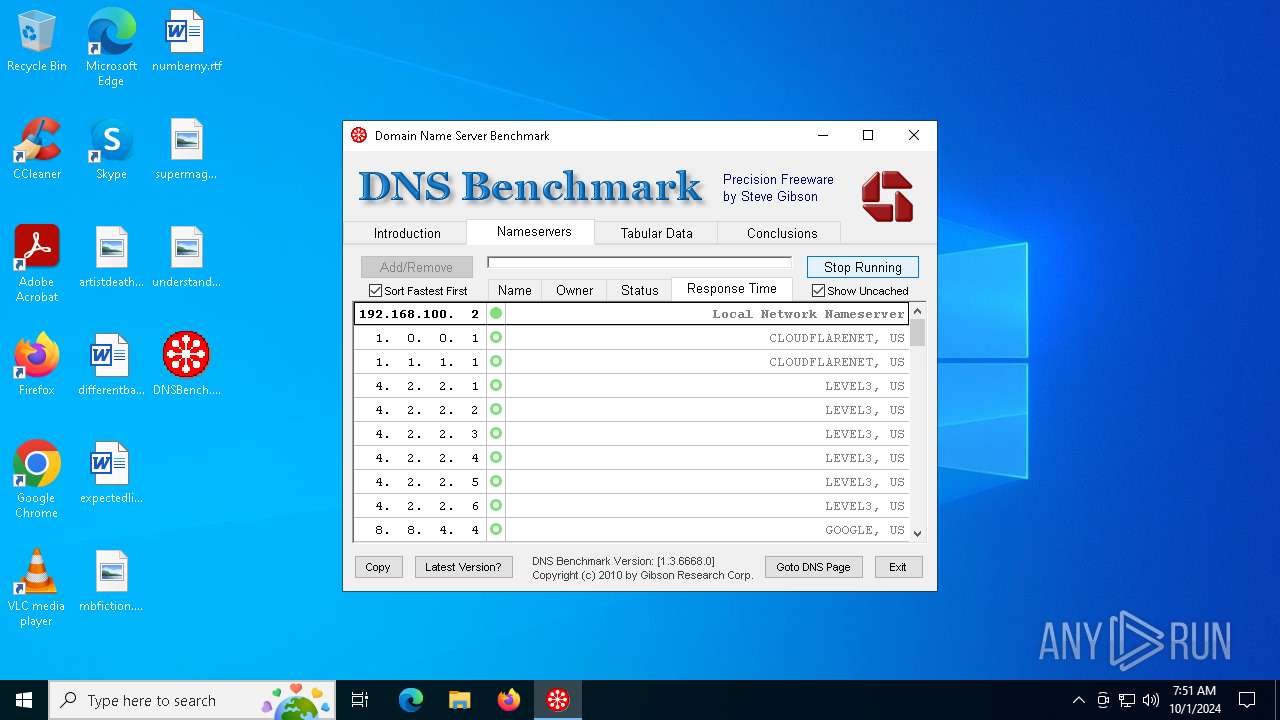Click the DNS Benchmark title bar icon

coord(359,135)
